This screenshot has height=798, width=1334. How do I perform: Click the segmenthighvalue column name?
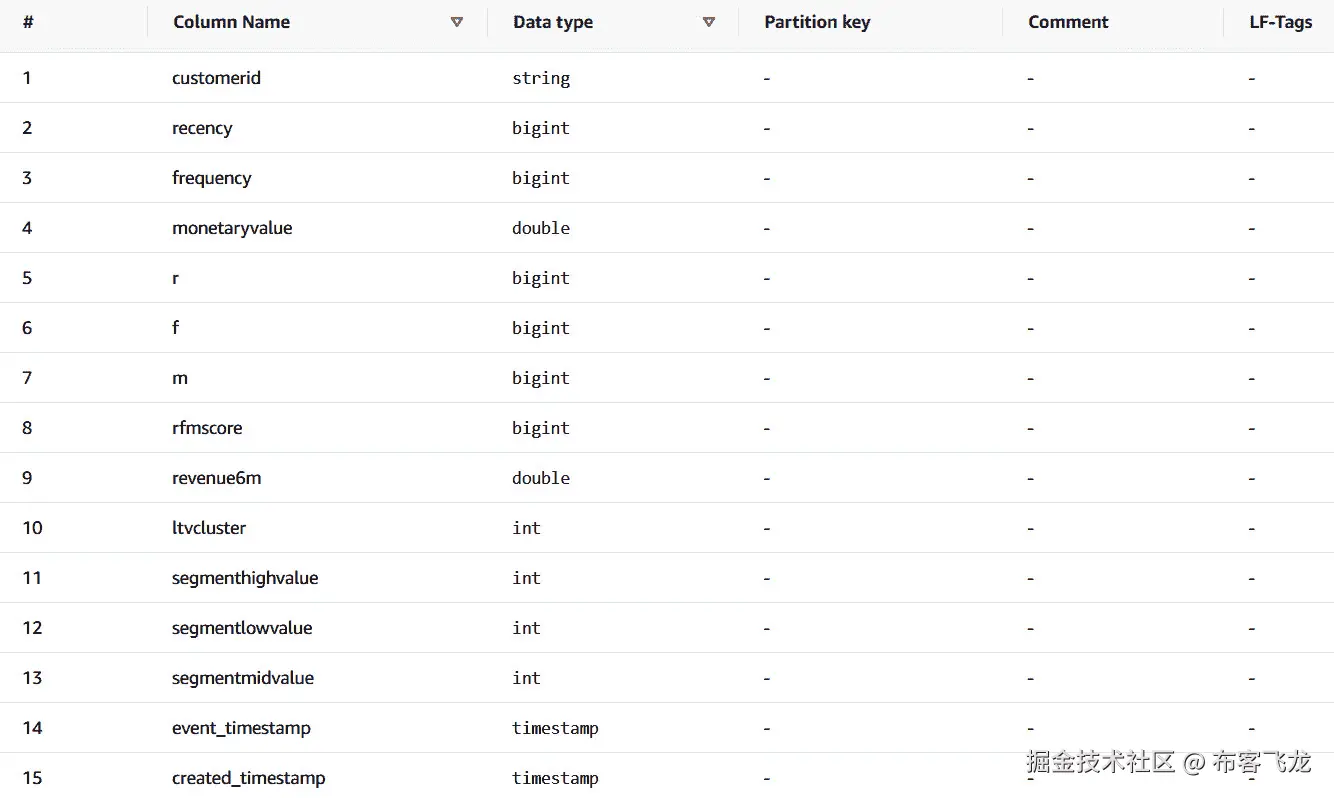(x=245, y=578)
